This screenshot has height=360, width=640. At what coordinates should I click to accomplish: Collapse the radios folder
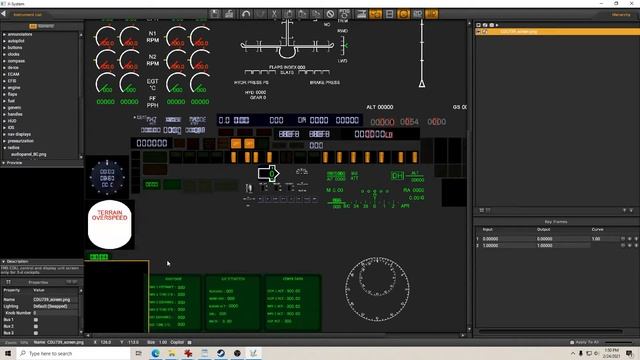pos(4,147)
